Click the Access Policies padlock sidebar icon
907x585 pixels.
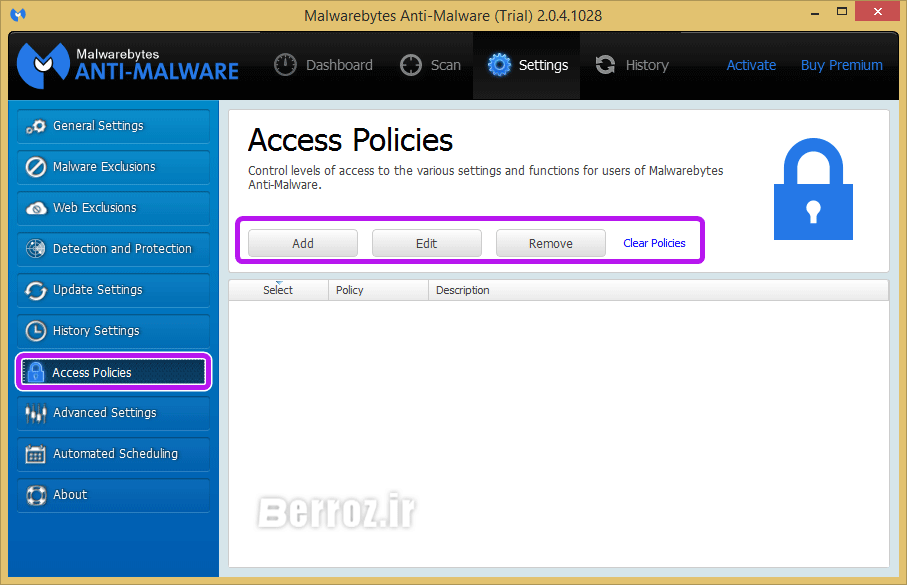point(36,372)
